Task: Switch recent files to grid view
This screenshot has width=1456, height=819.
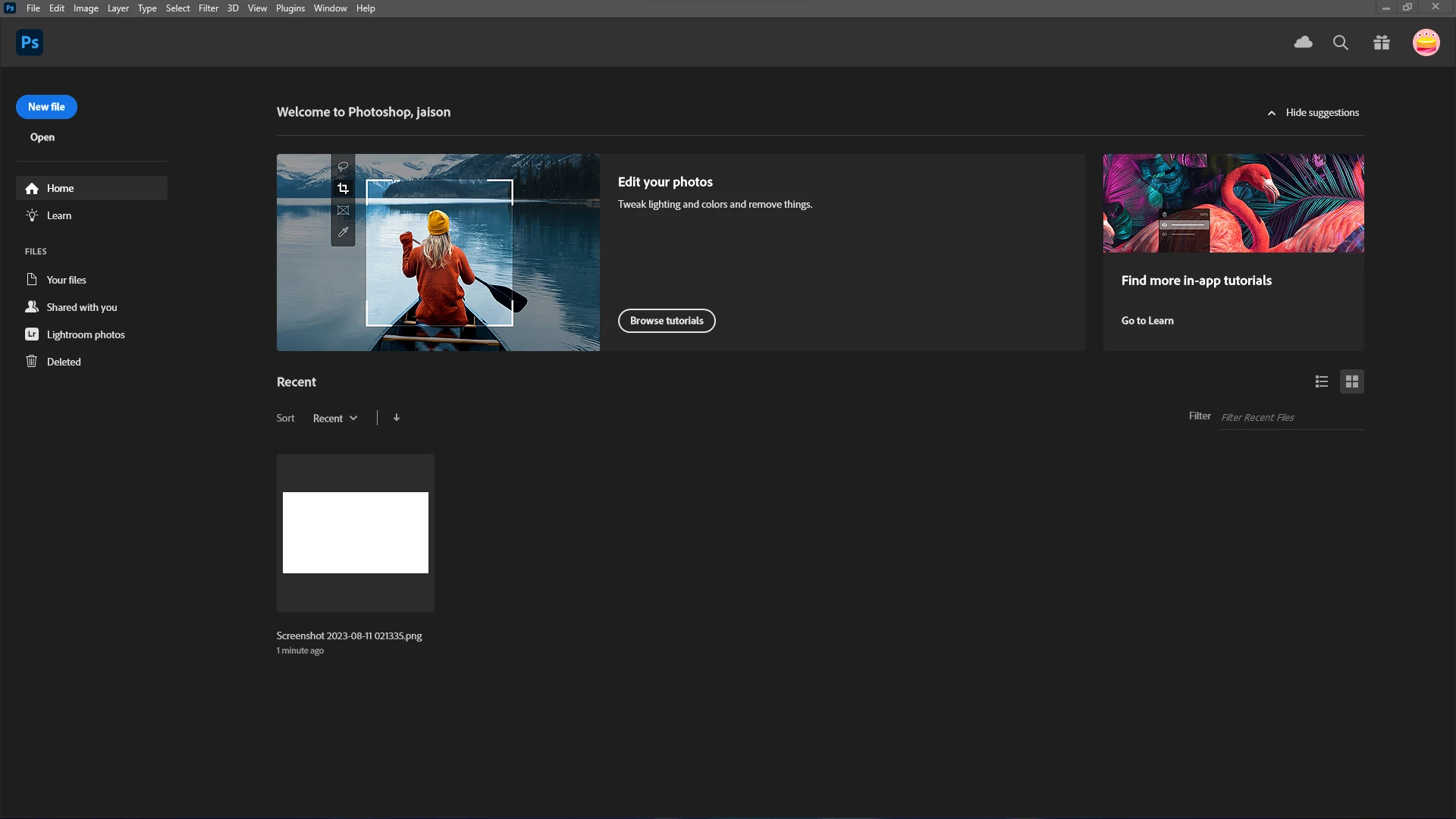Action: point(1352,381)
